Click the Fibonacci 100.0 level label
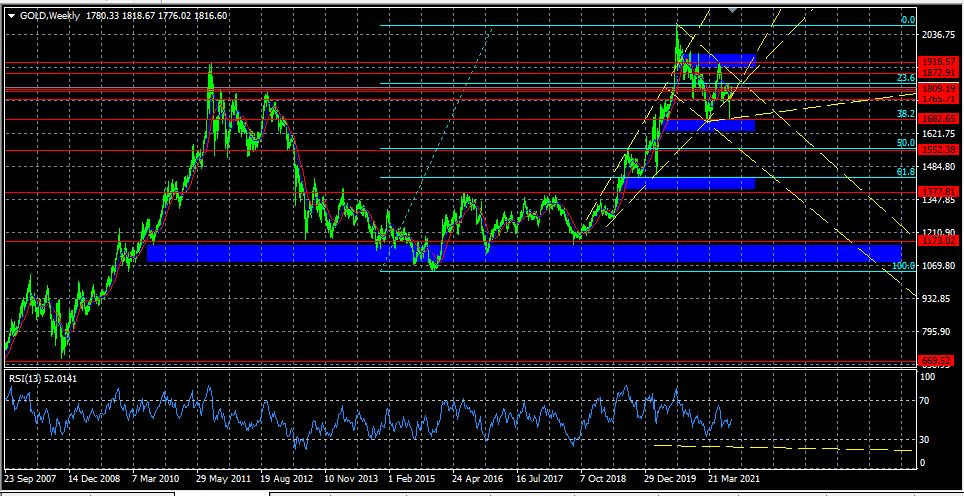 pyautogui.click(x=904, y=266)
